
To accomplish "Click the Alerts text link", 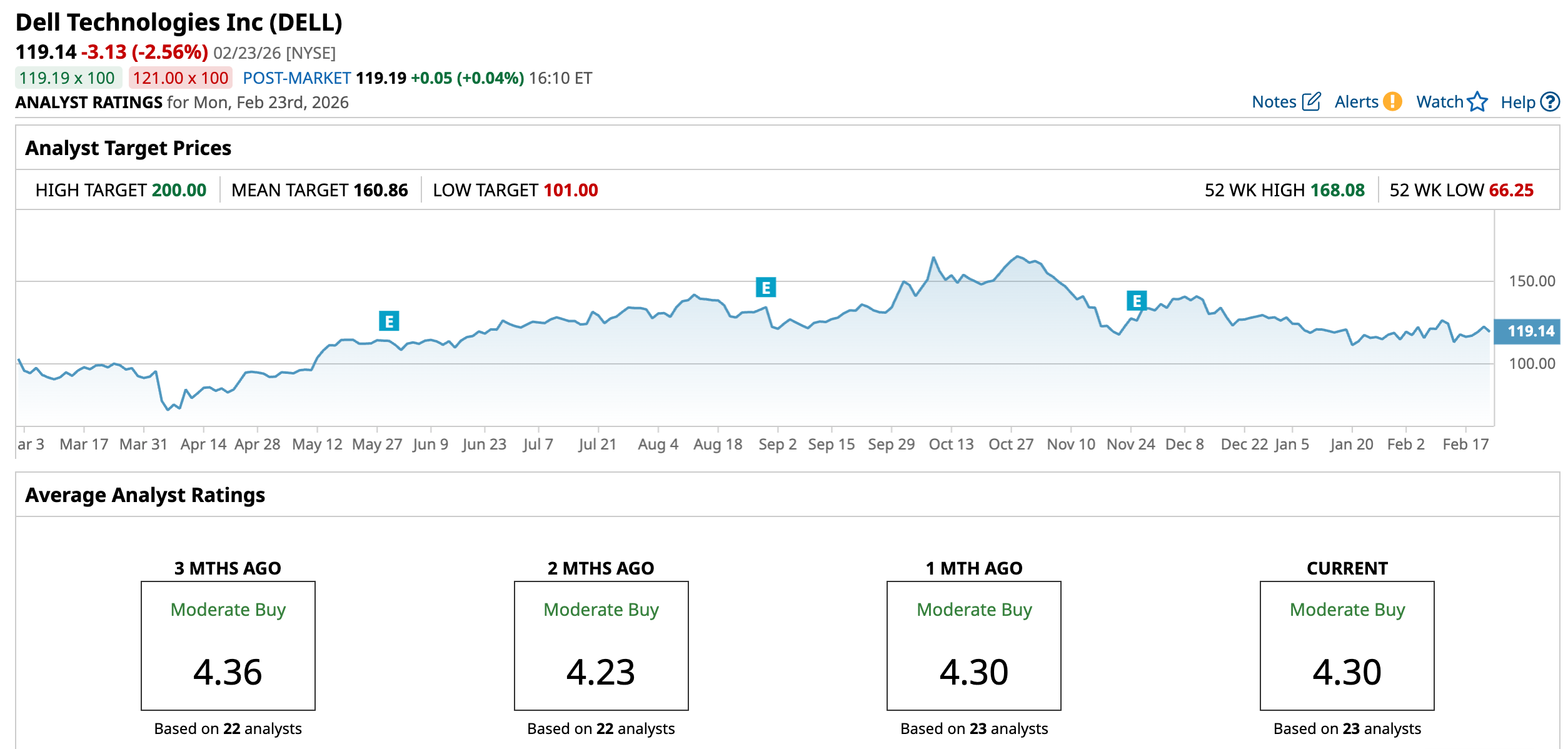I will click(x=1356, y=102).
